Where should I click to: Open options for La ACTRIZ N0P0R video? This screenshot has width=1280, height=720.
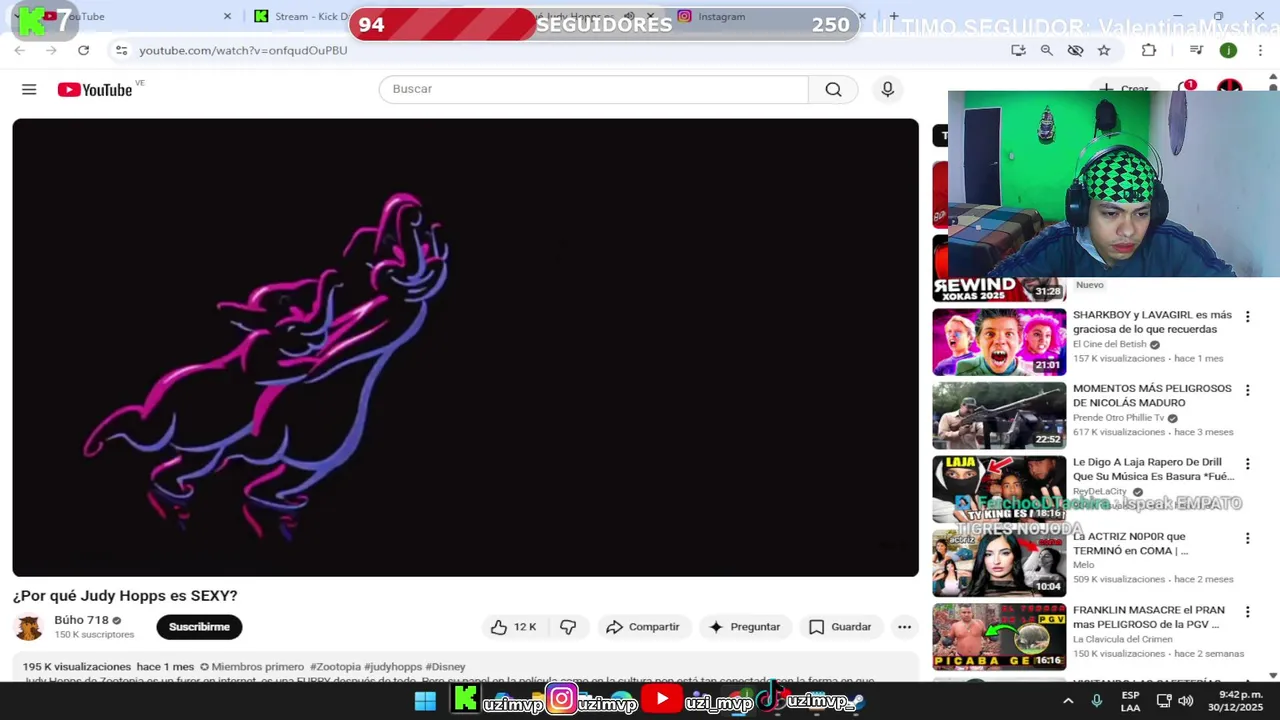point(1247,538)
